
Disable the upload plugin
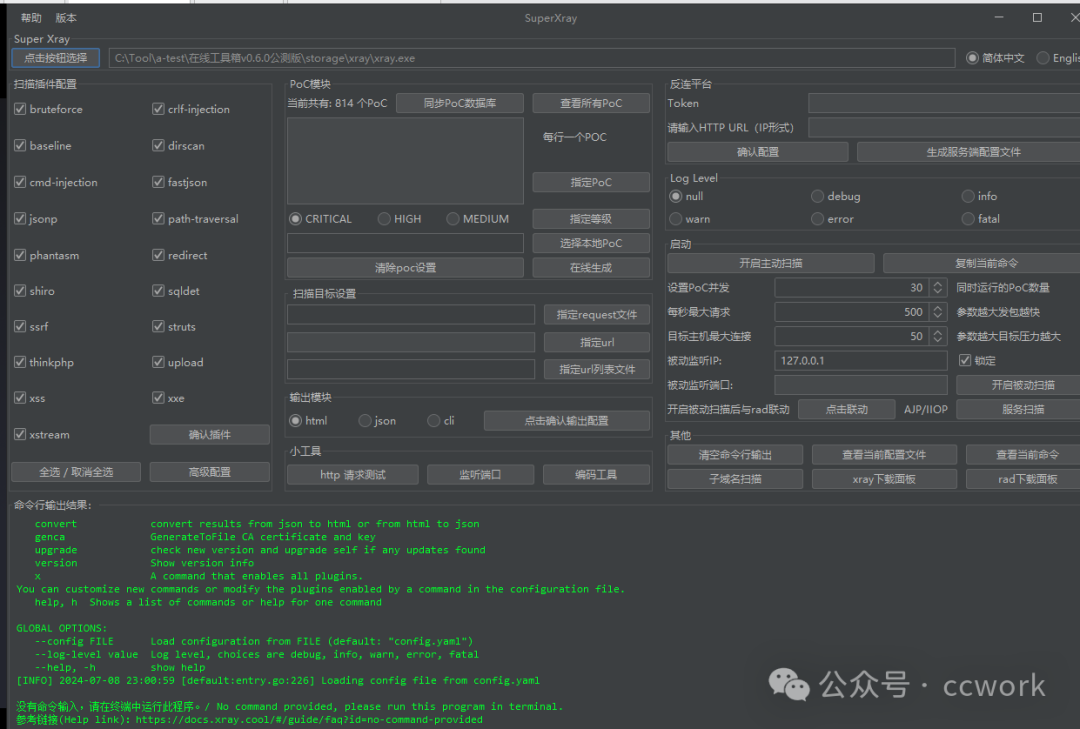158,362
